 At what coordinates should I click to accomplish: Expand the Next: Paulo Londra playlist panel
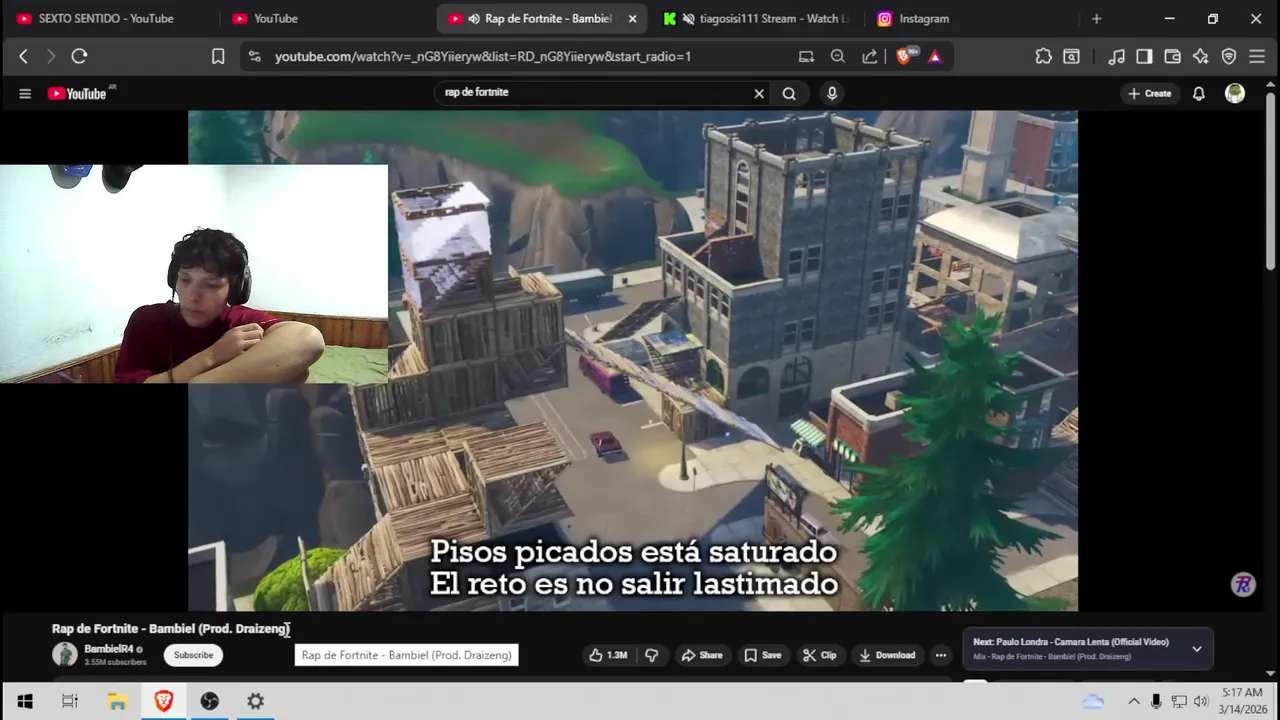coord(1196,649)
